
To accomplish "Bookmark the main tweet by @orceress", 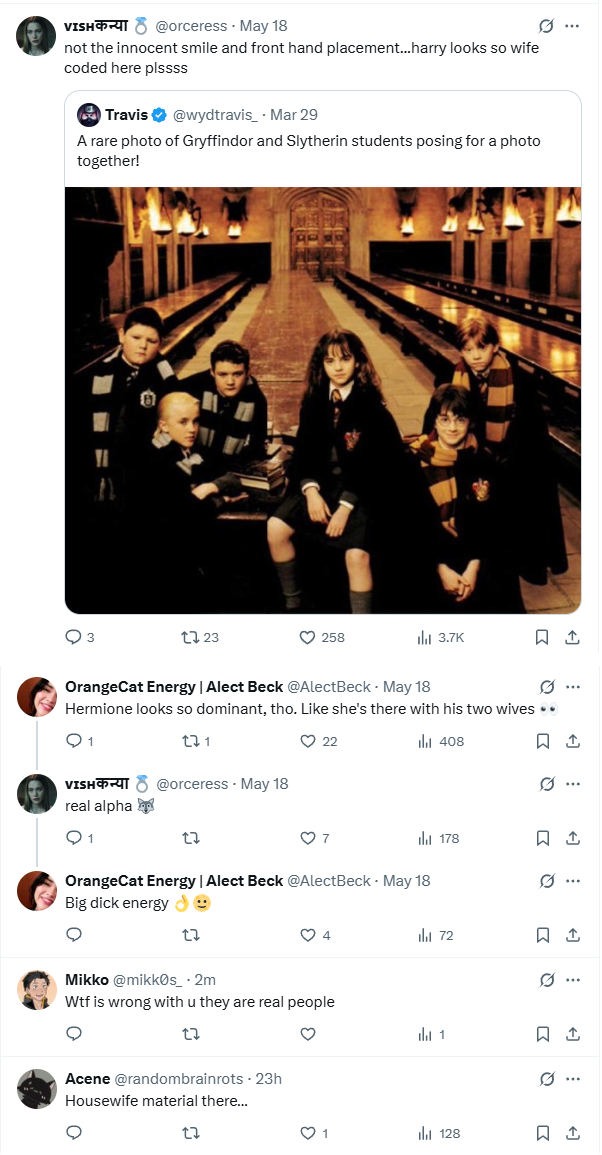I will [x=542, y=637].
